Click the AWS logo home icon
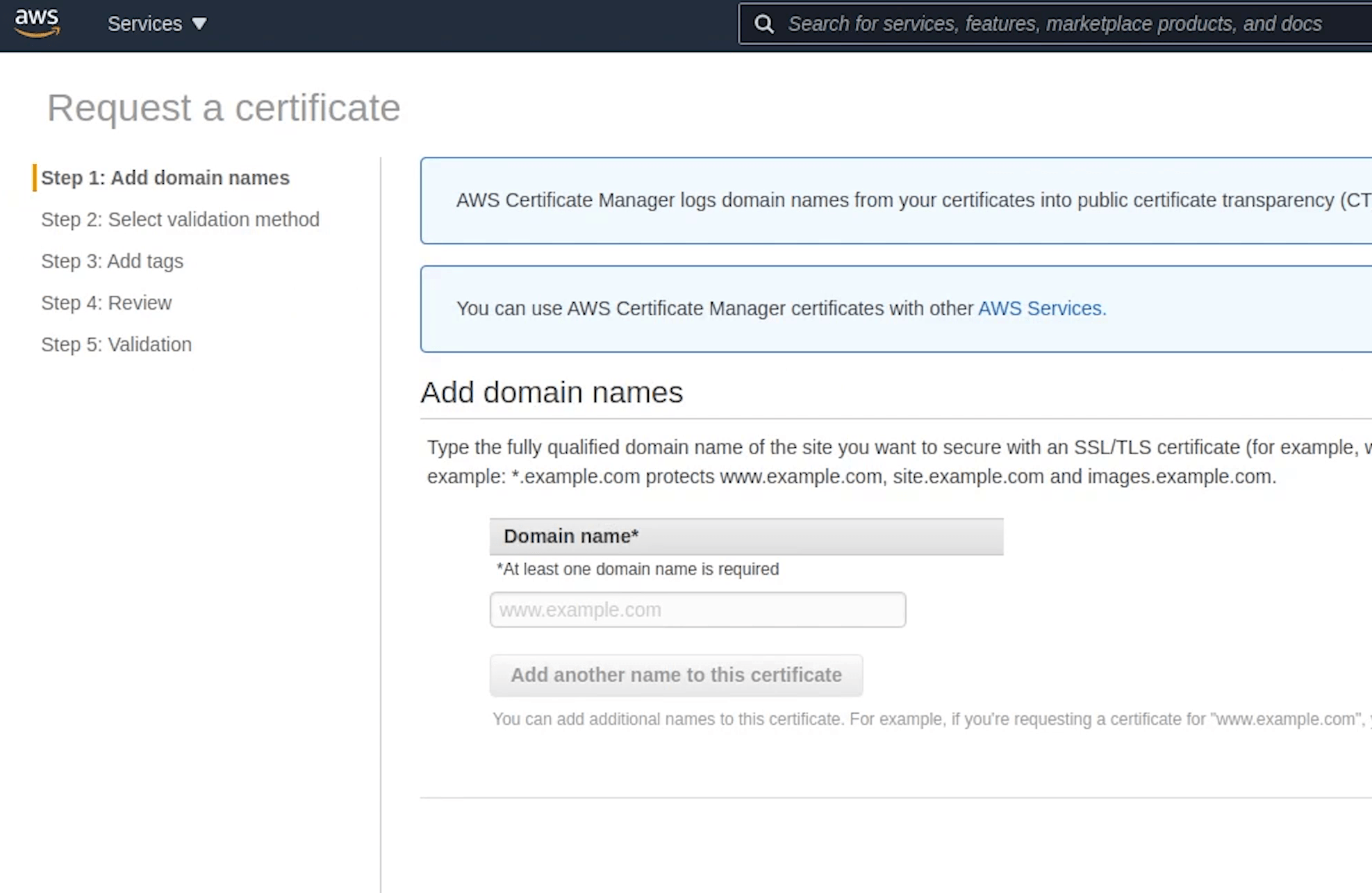This screenshot has height=893, width=1372. click(37, 23)
